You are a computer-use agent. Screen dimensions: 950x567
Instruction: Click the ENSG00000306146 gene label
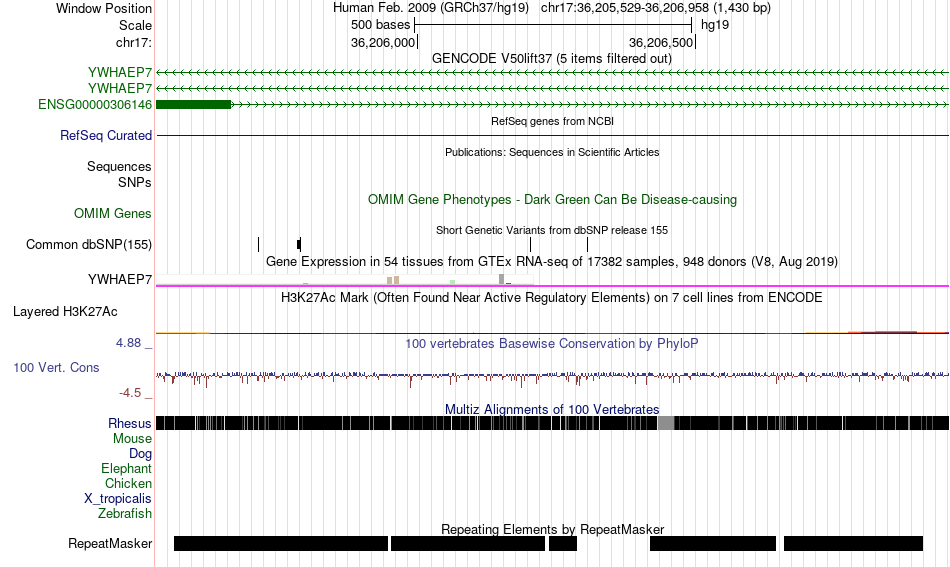coord(95,104)
